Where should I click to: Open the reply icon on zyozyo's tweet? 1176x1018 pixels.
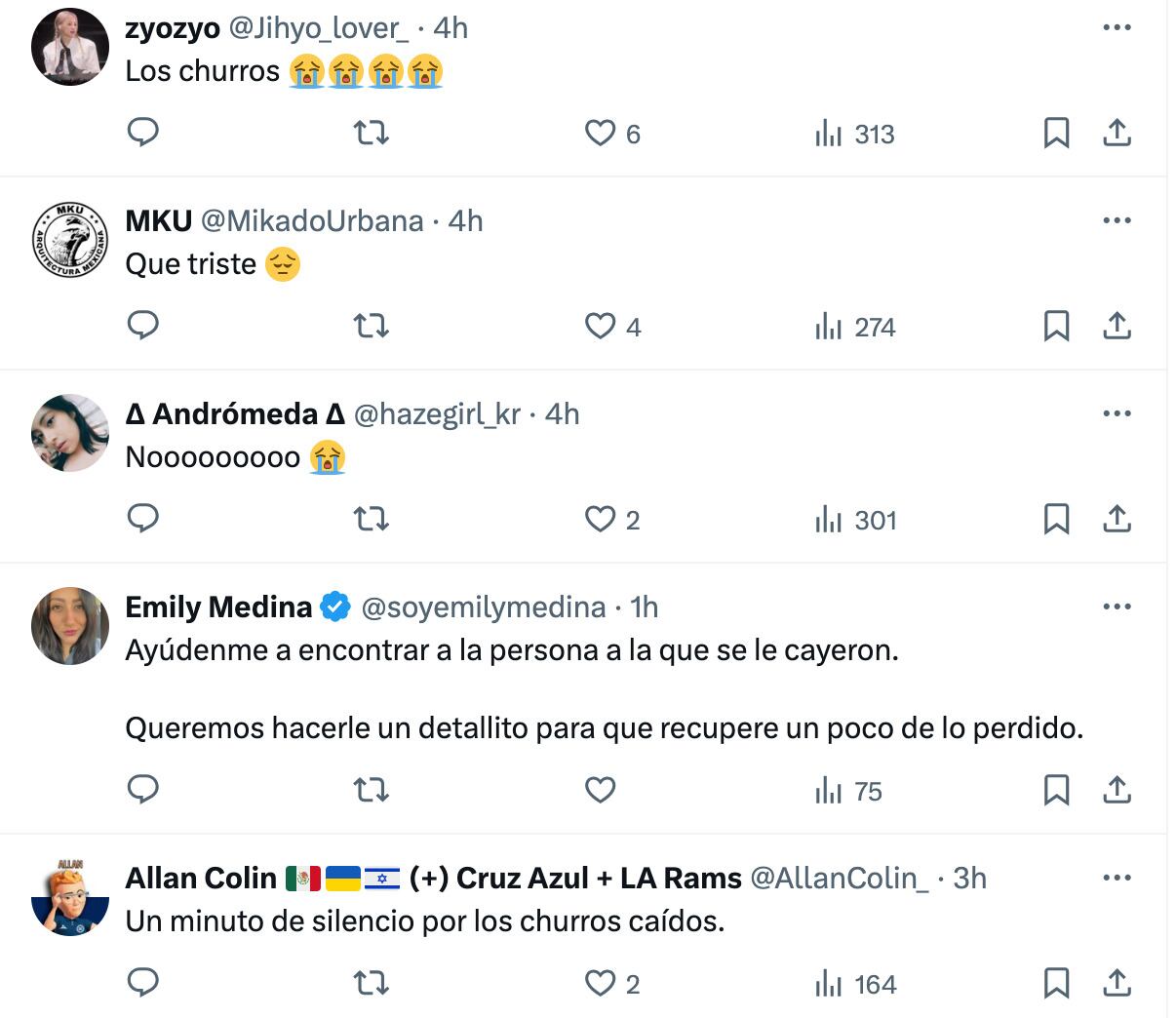tap(142, 134)
